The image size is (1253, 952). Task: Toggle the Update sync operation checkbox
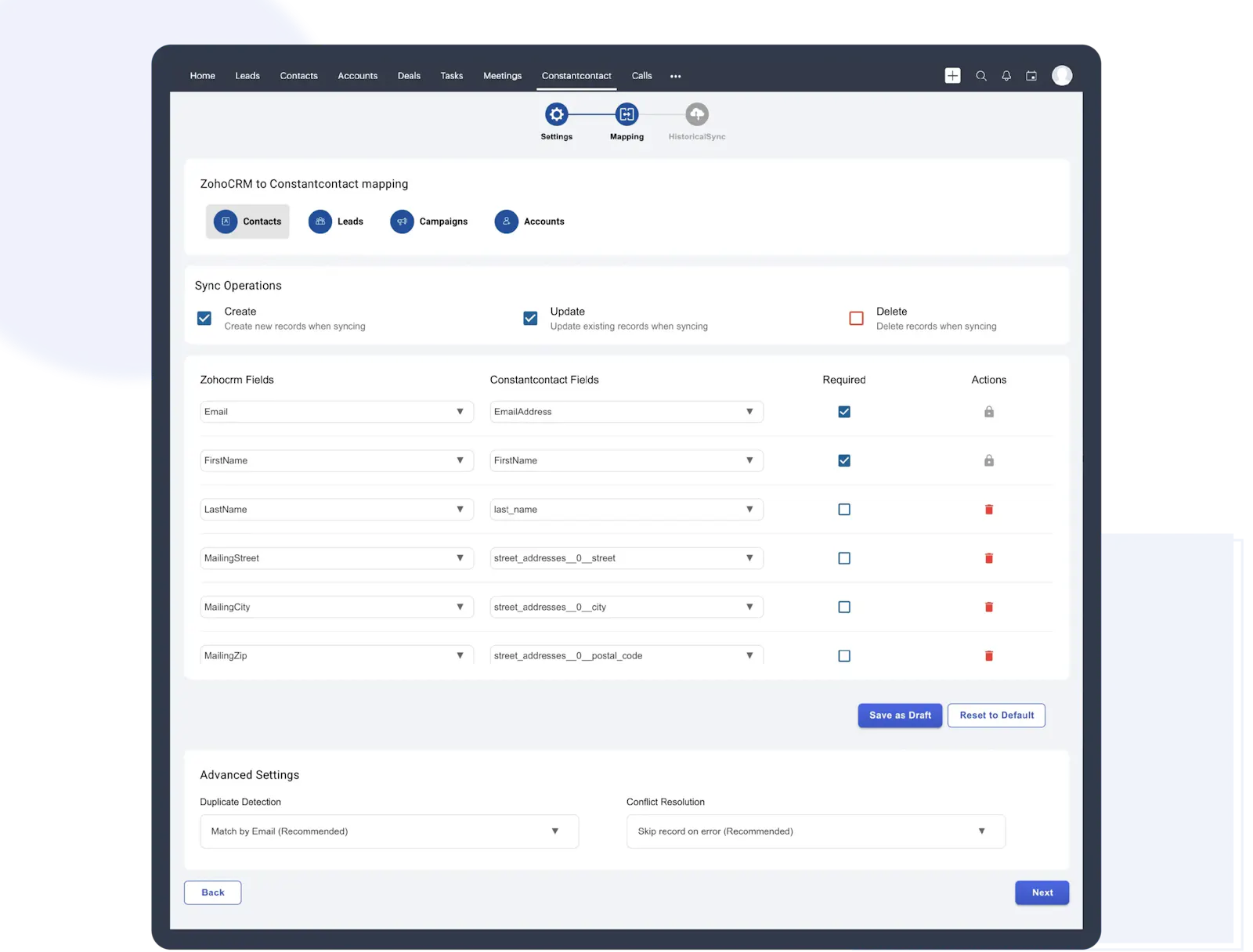point(530,319)
